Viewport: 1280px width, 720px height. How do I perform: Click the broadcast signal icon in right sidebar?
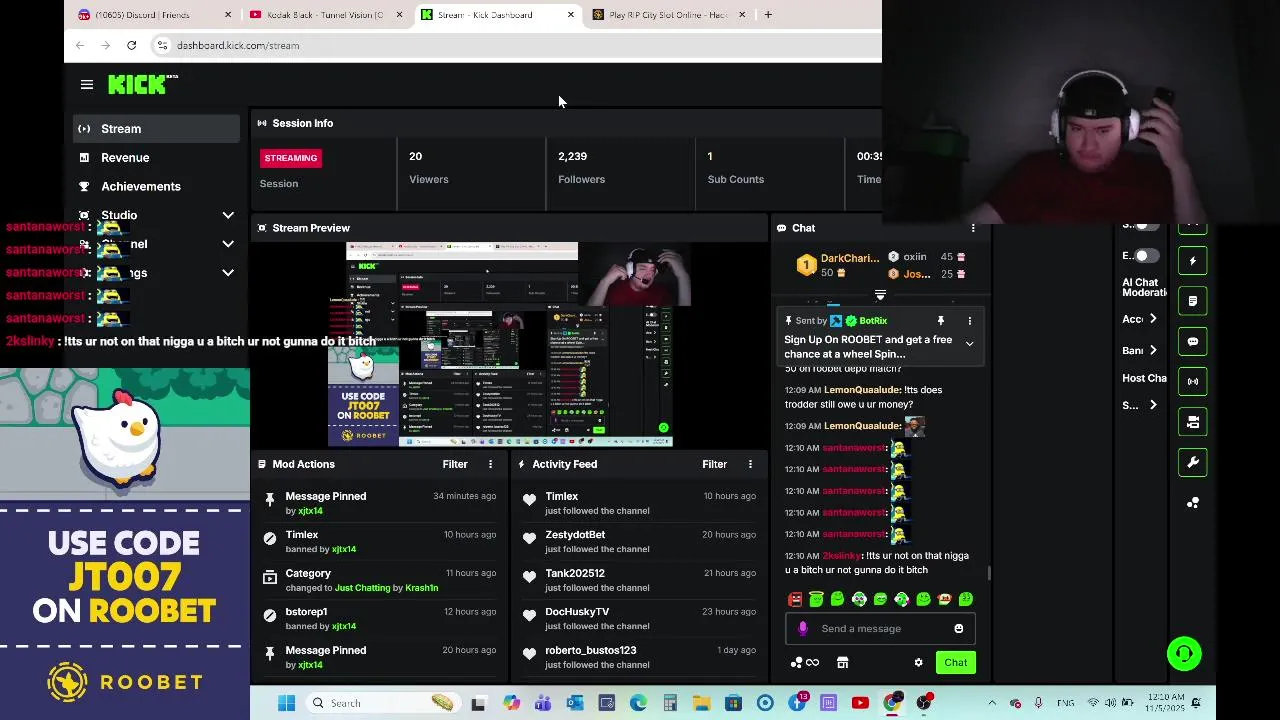(x=1192, y=381)
